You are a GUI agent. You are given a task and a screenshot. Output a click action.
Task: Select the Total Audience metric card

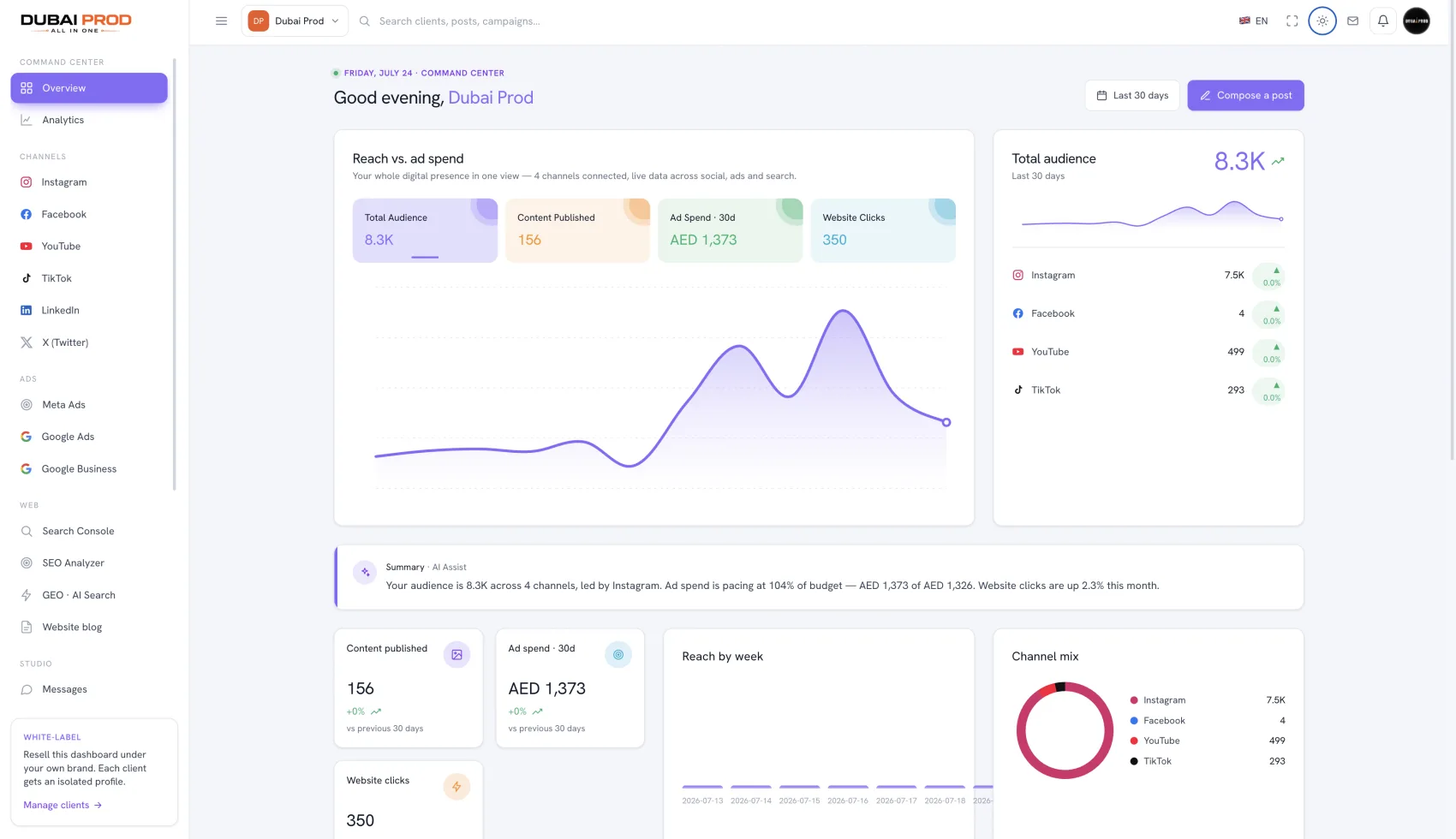[425, 230]
